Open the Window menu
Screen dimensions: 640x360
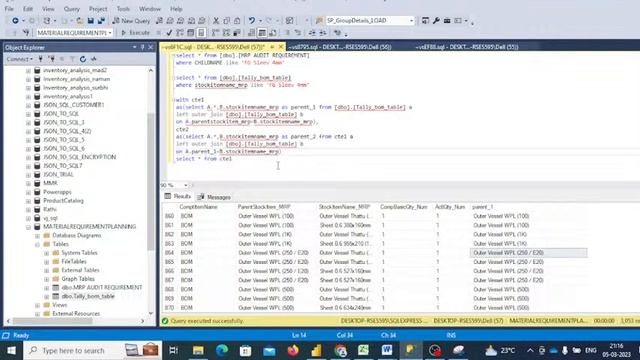click(150, 9)
